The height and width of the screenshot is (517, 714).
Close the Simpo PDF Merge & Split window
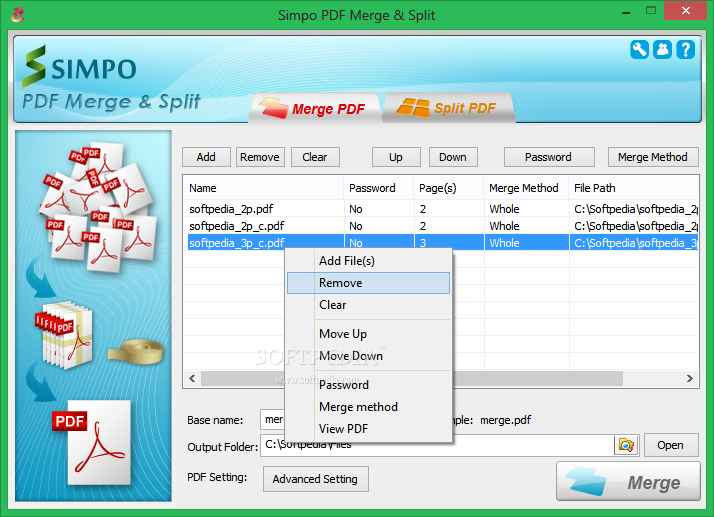[686, 11]
